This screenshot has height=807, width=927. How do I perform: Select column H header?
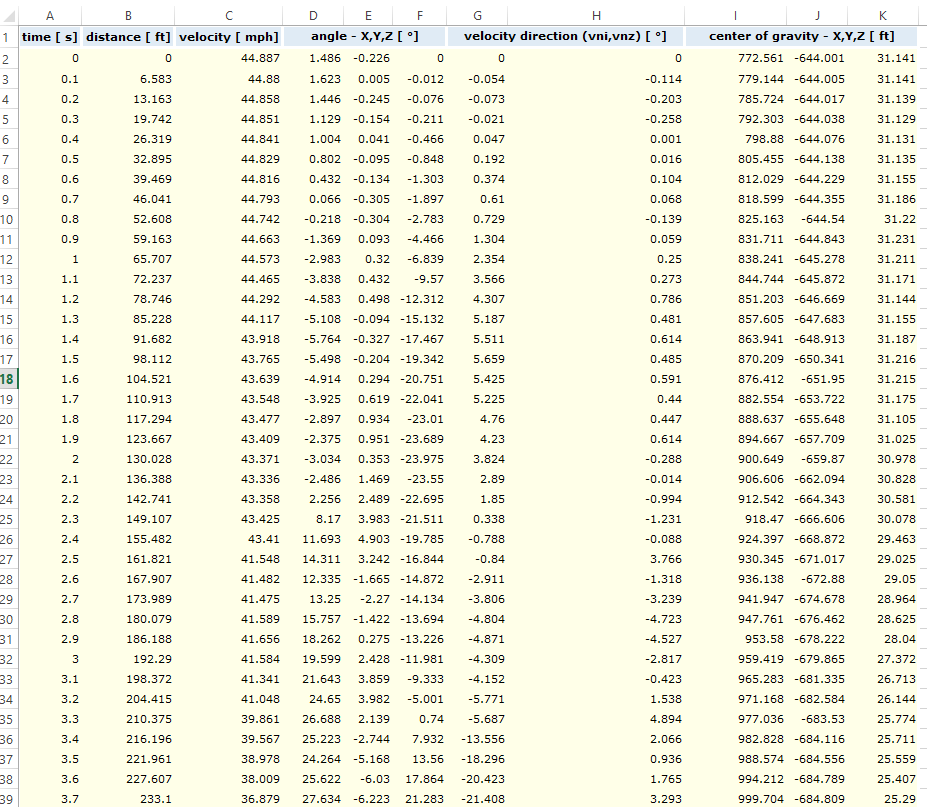pos(596,16)
